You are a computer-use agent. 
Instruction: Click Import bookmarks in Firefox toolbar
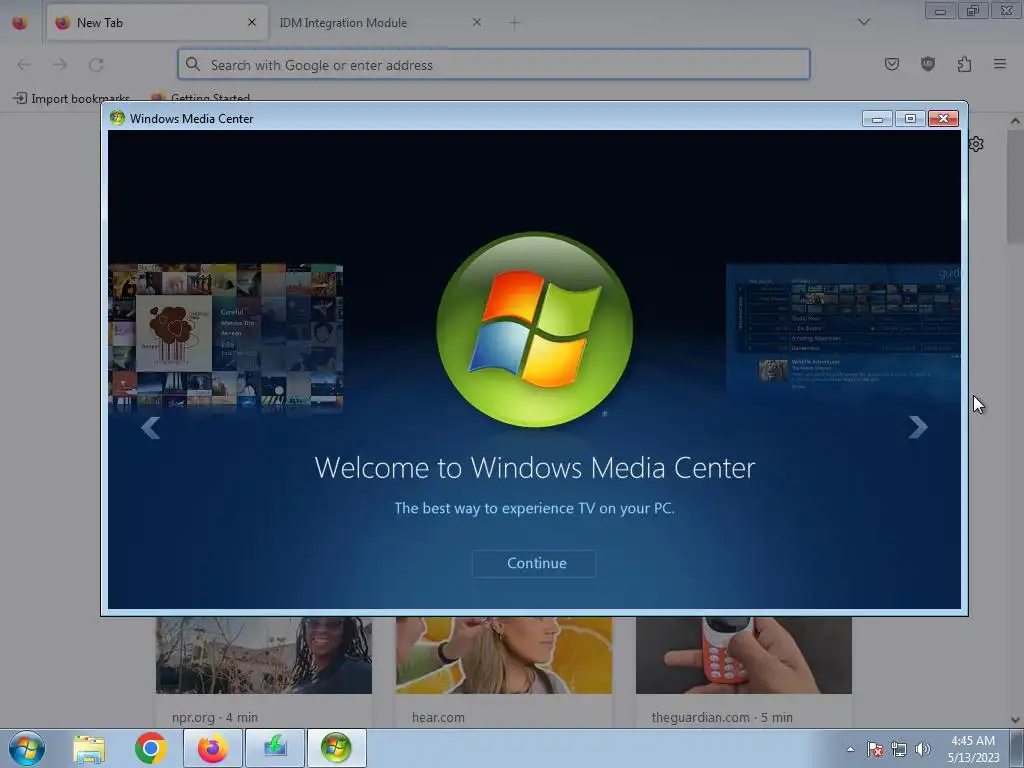(x=71, y=99)
